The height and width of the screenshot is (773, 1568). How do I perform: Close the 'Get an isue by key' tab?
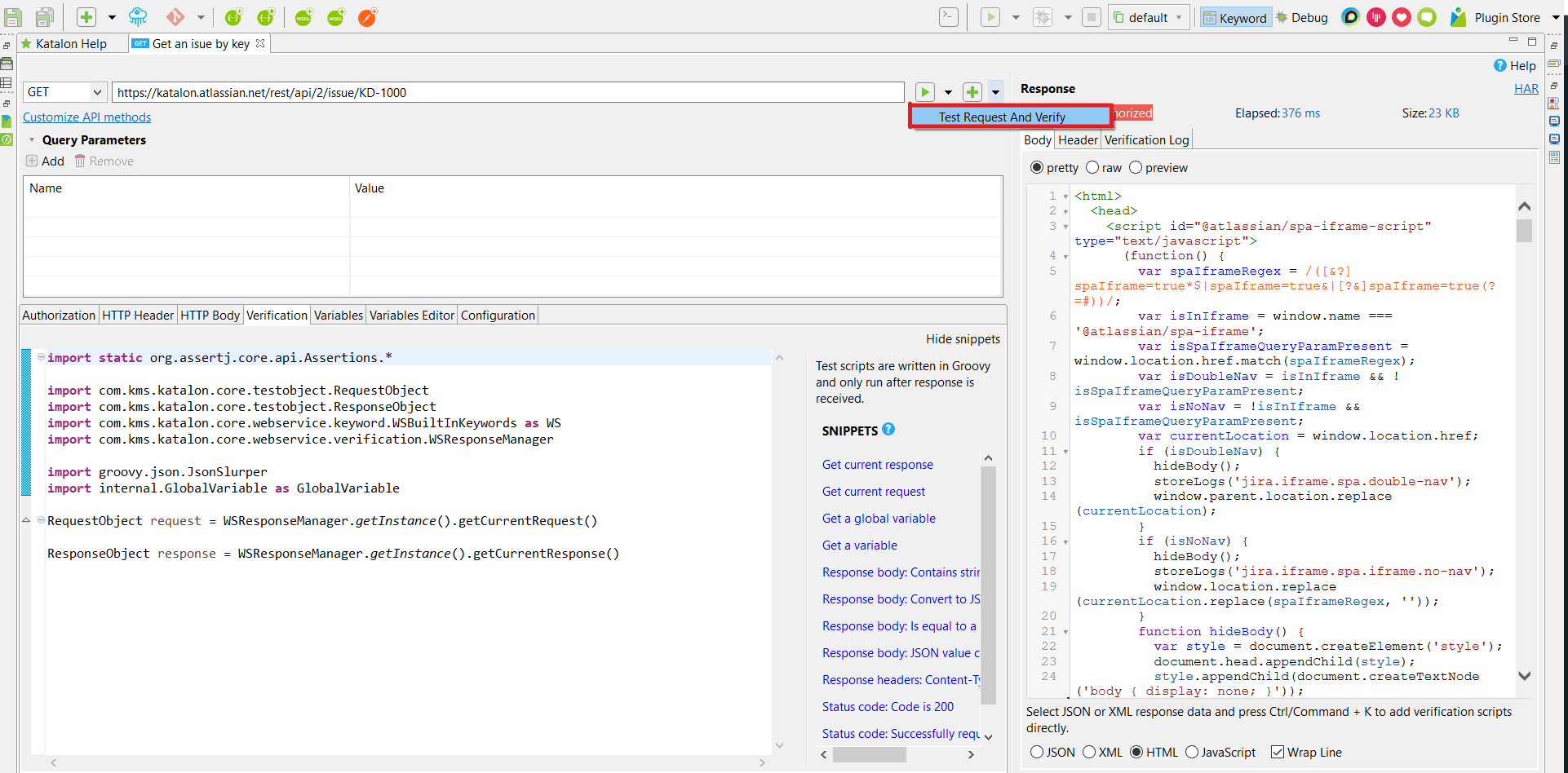click(260, 43)
